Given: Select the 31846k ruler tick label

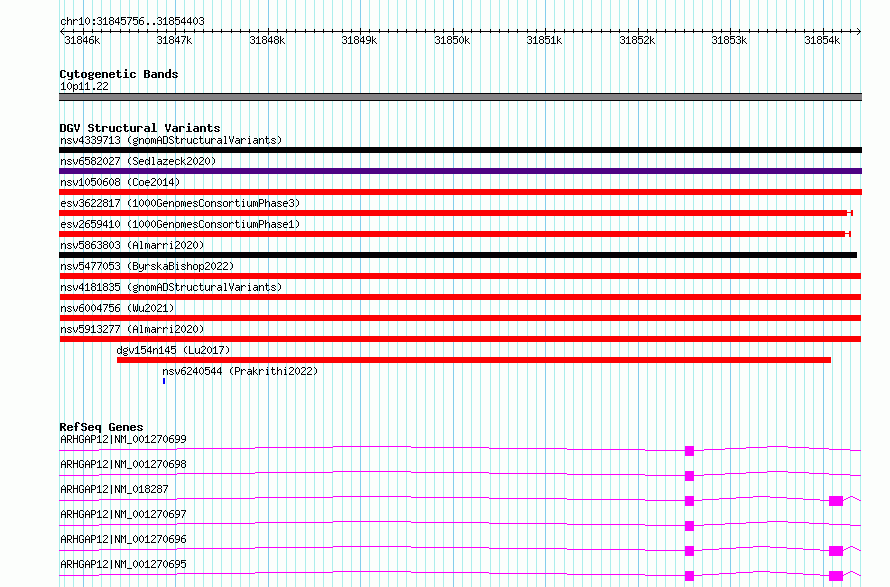Looking at the screenshot, I should point(82,40).
